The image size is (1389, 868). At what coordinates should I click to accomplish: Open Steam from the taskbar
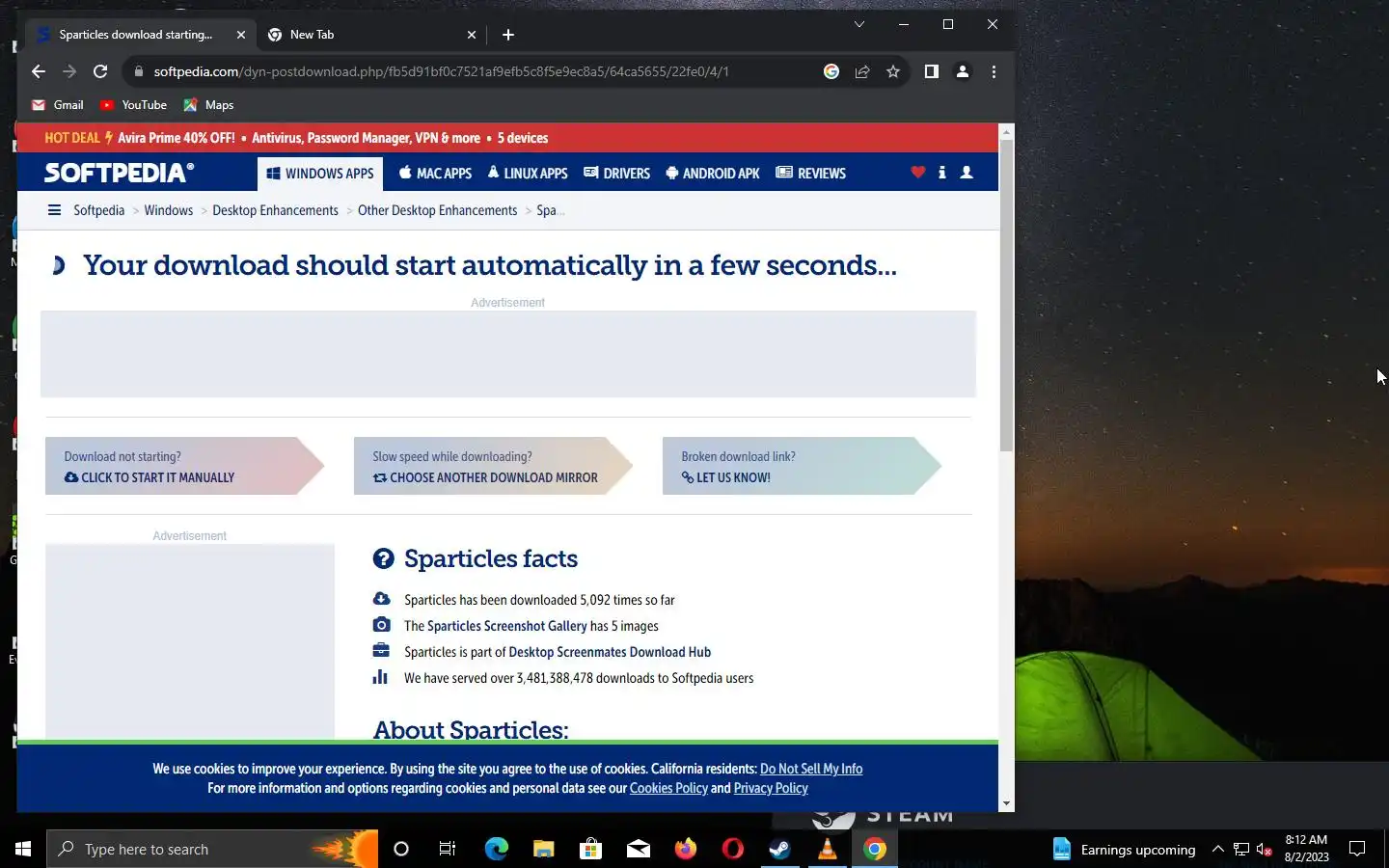(779, 849)
